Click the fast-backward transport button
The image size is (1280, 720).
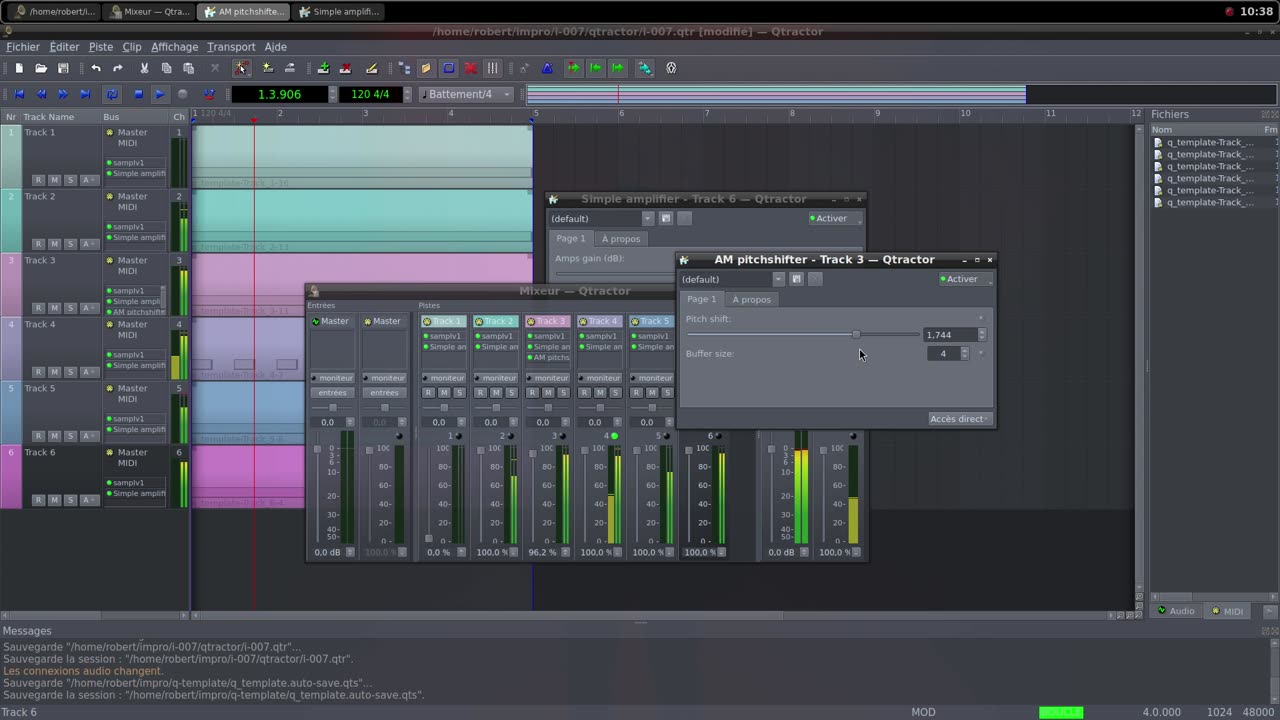41,94
